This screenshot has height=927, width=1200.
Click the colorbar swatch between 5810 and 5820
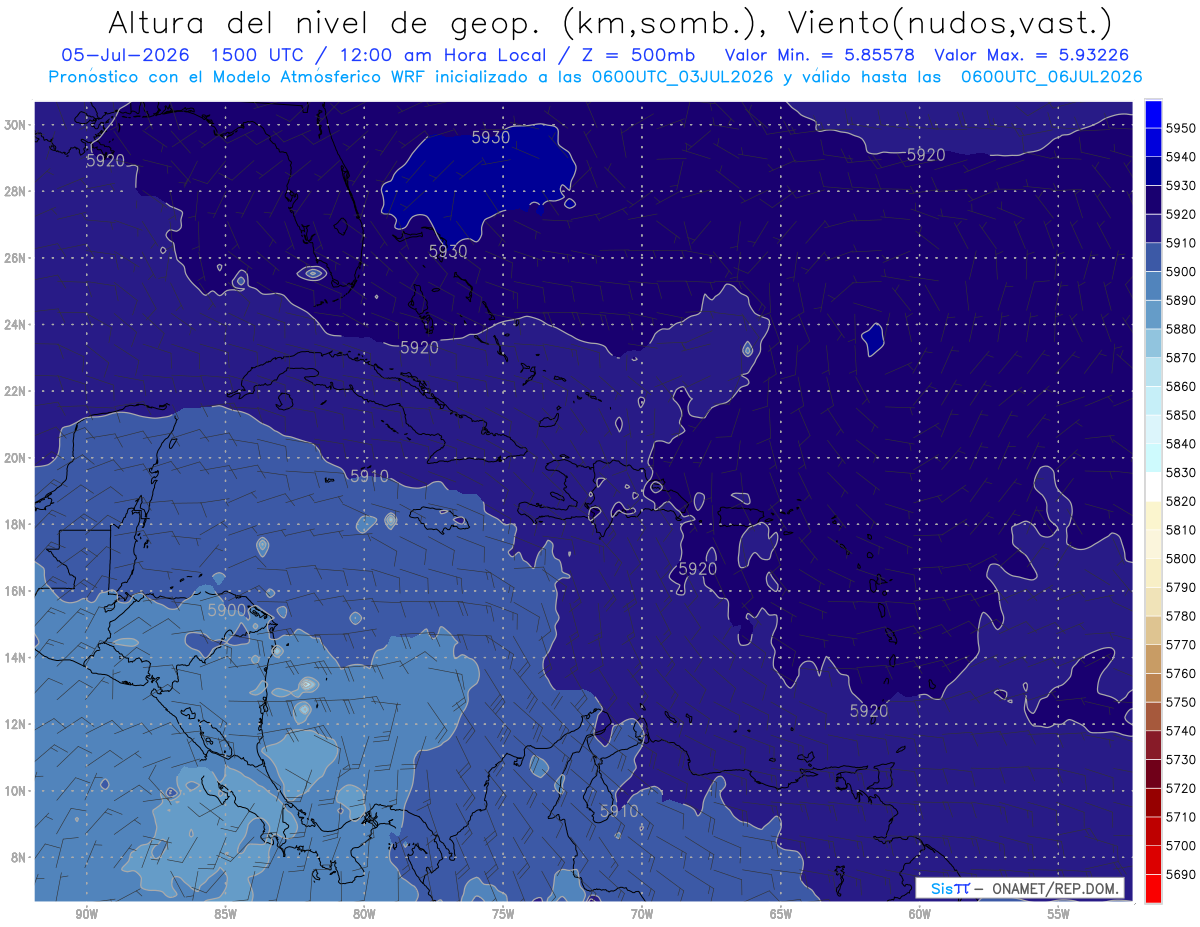1153,515
